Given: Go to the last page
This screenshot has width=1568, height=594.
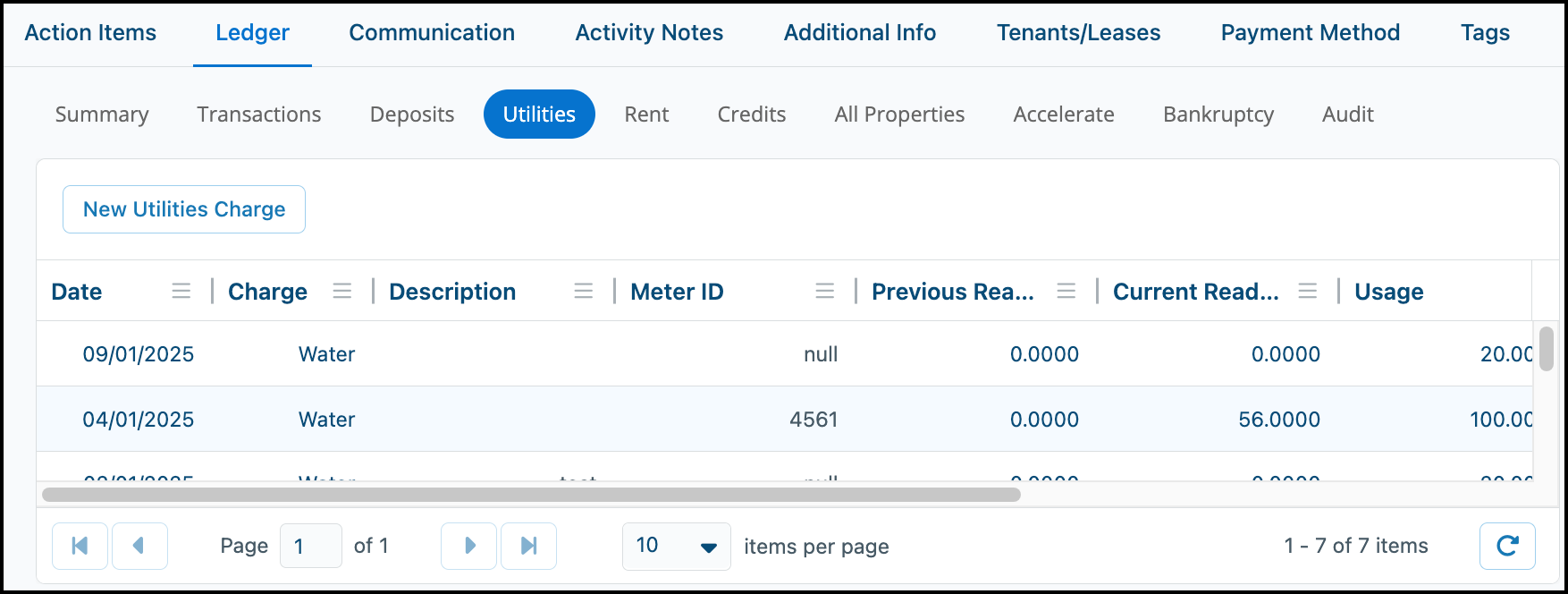Looking at the screenshot, I should 528,546.
